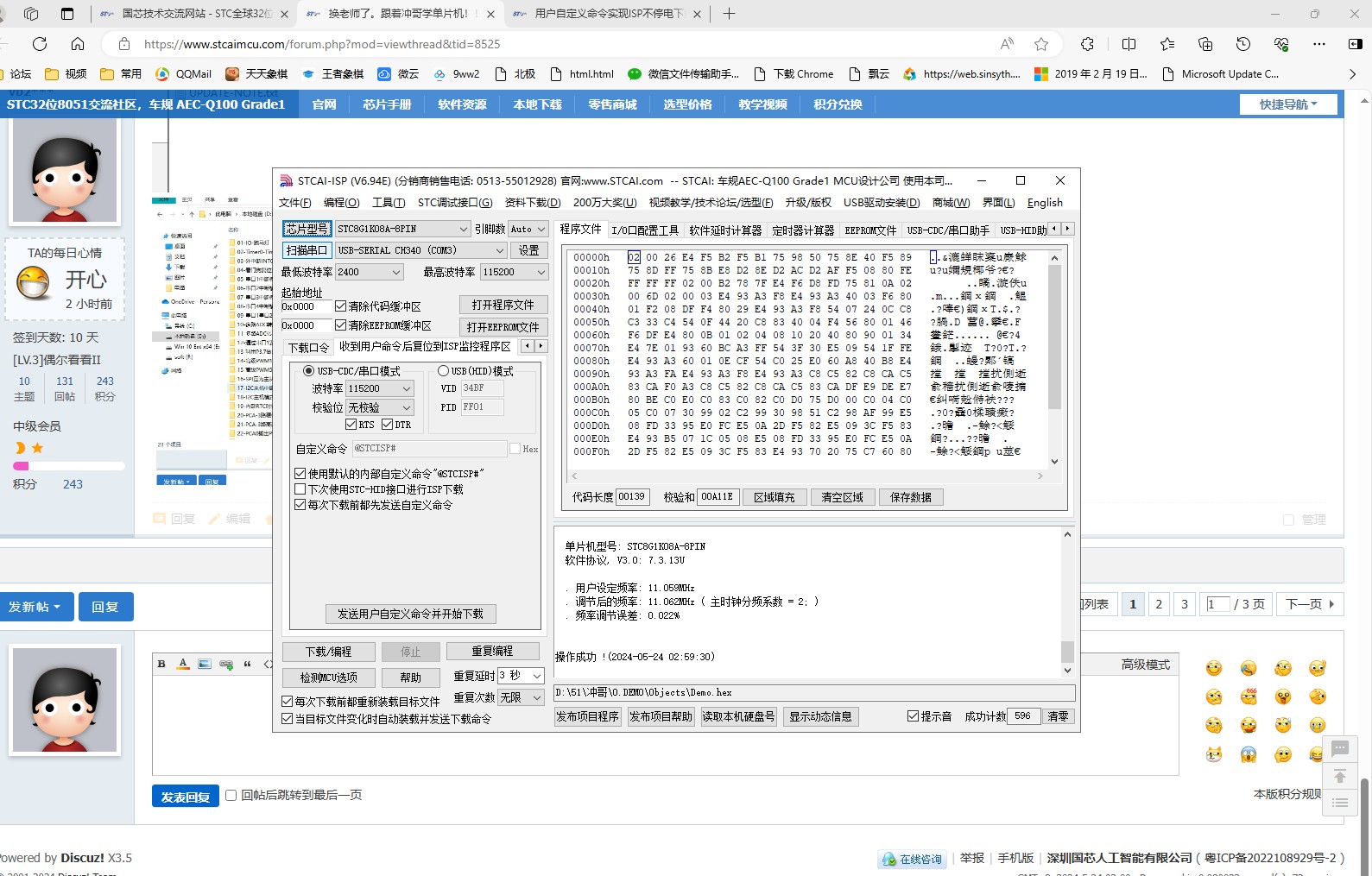Open a new browser tab

click(x=729, y=14)
